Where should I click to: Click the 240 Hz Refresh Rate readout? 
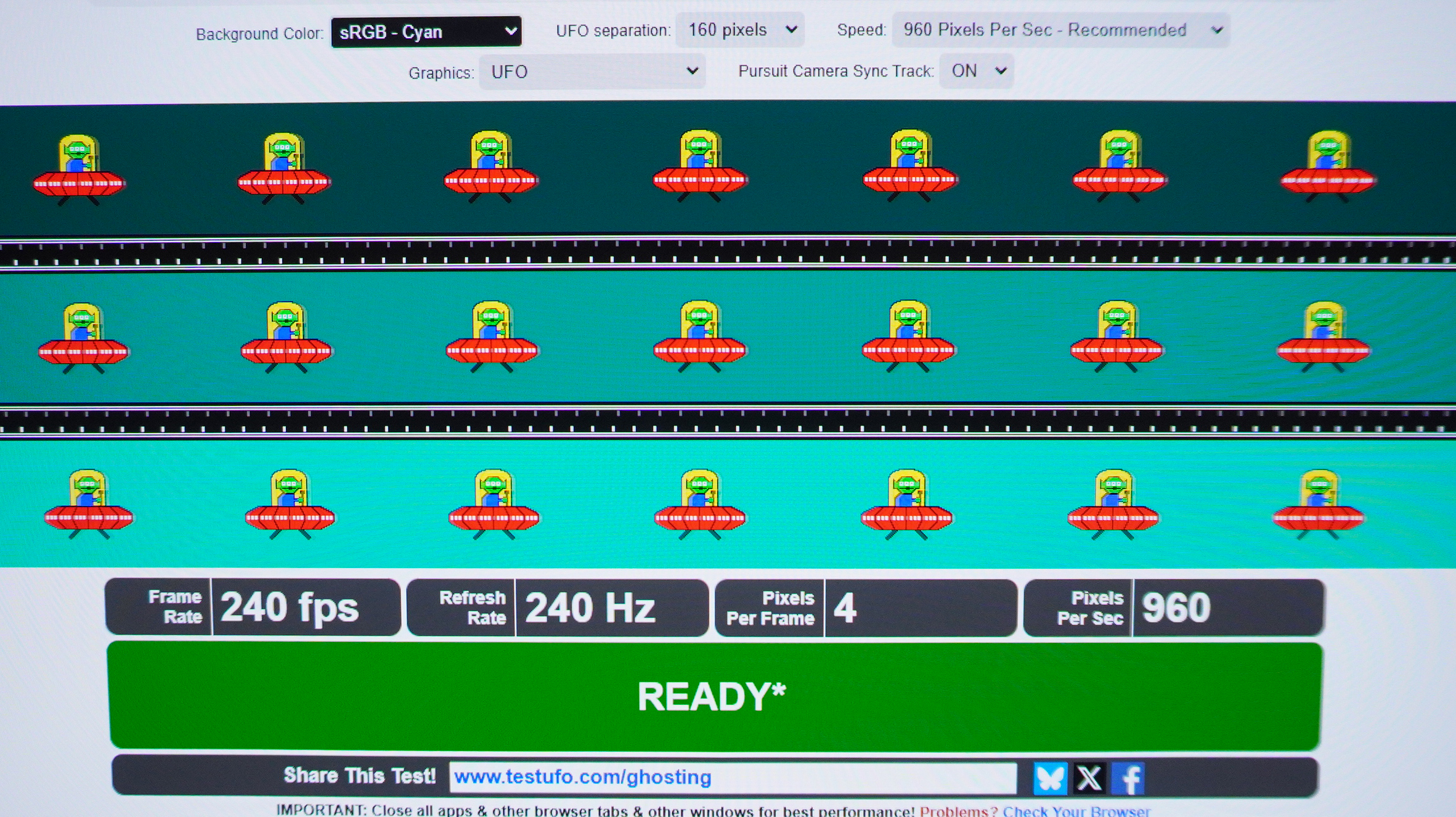coord(590,608)
